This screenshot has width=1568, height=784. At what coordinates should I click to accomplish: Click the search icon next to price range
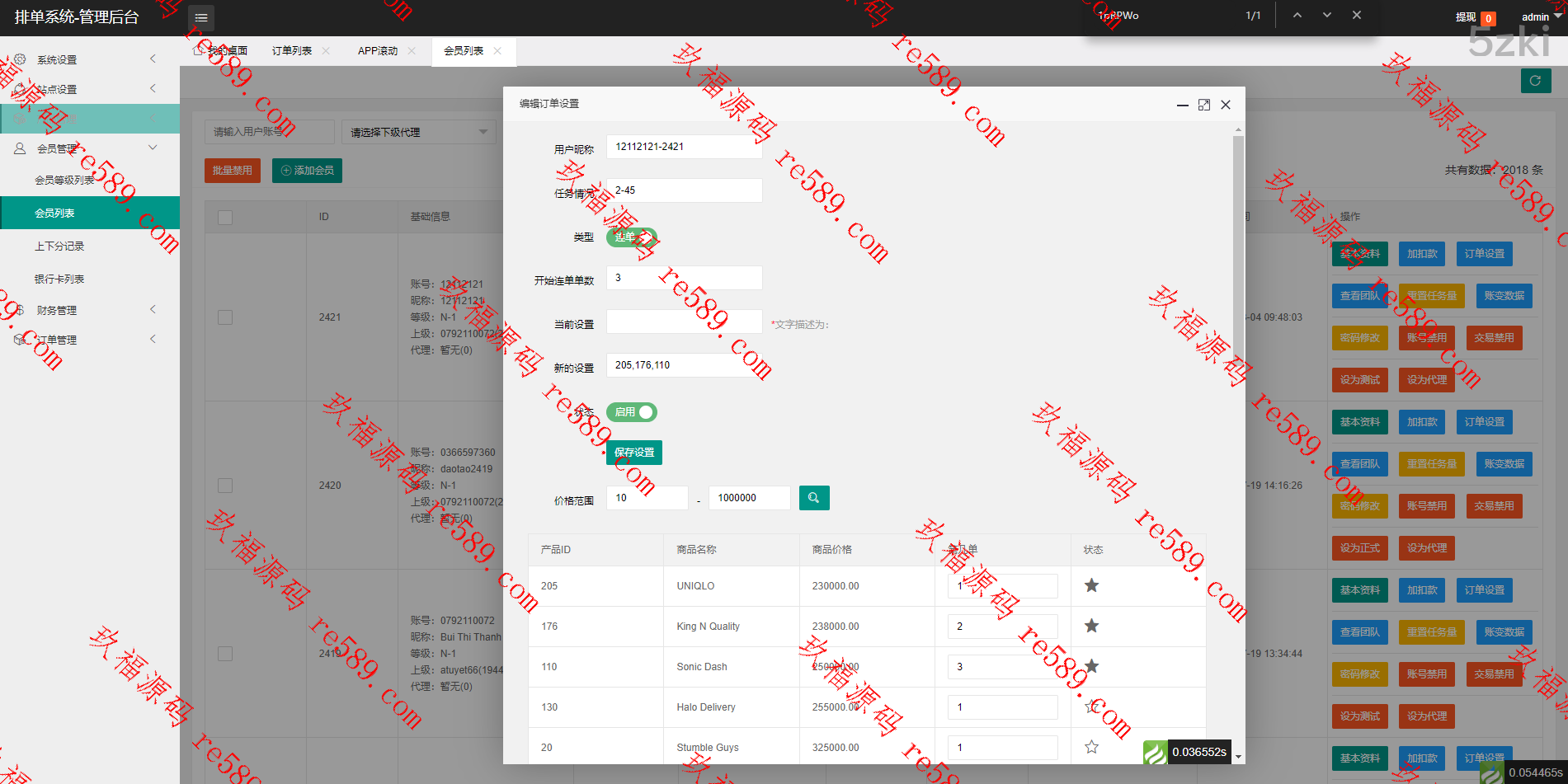[x=813, y=498]
